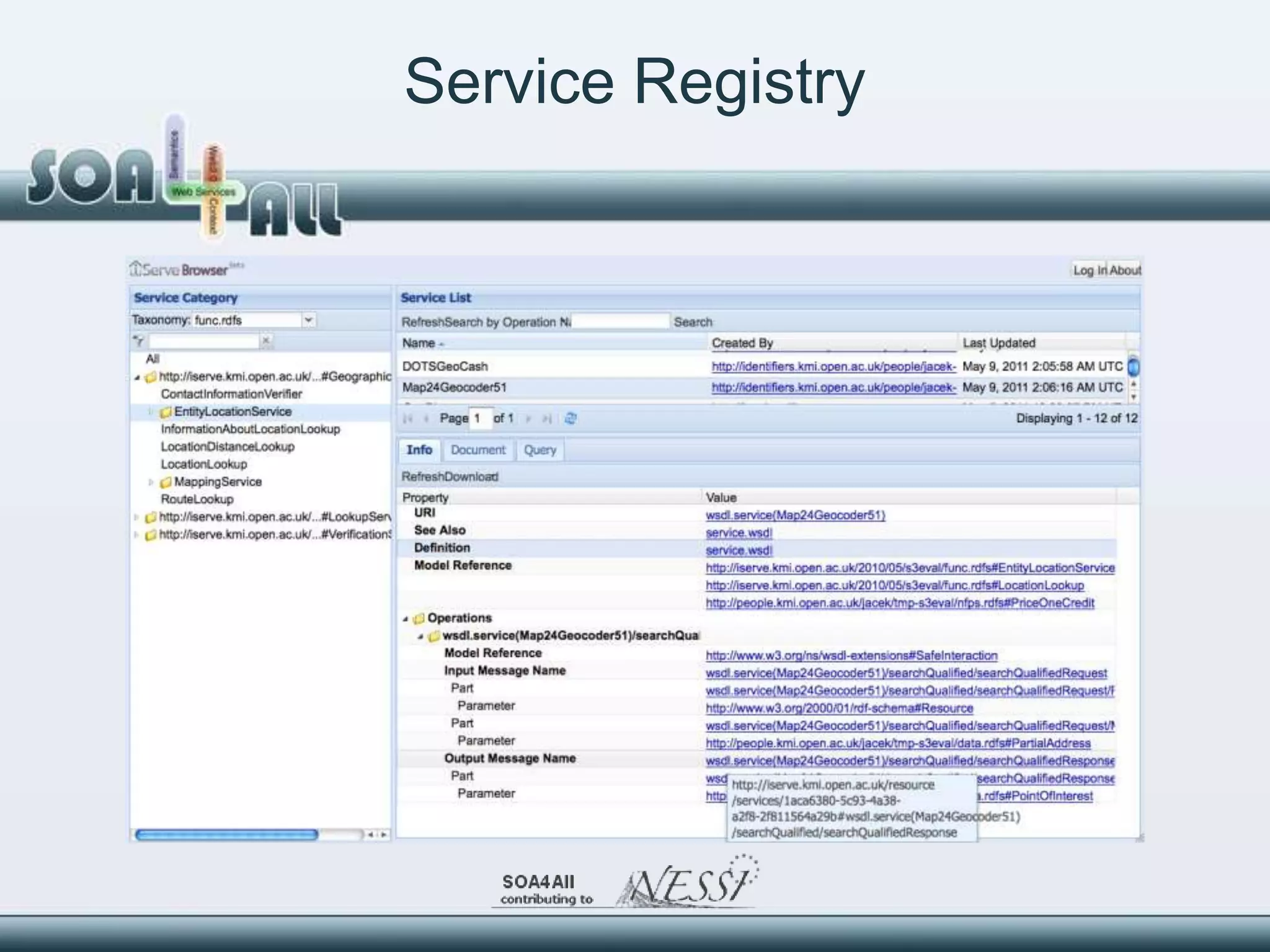Image resolution: width=1270 pixels, height=952 pixels.
Task: Click the Search by Operation Name field
Action: pos(621,321)
